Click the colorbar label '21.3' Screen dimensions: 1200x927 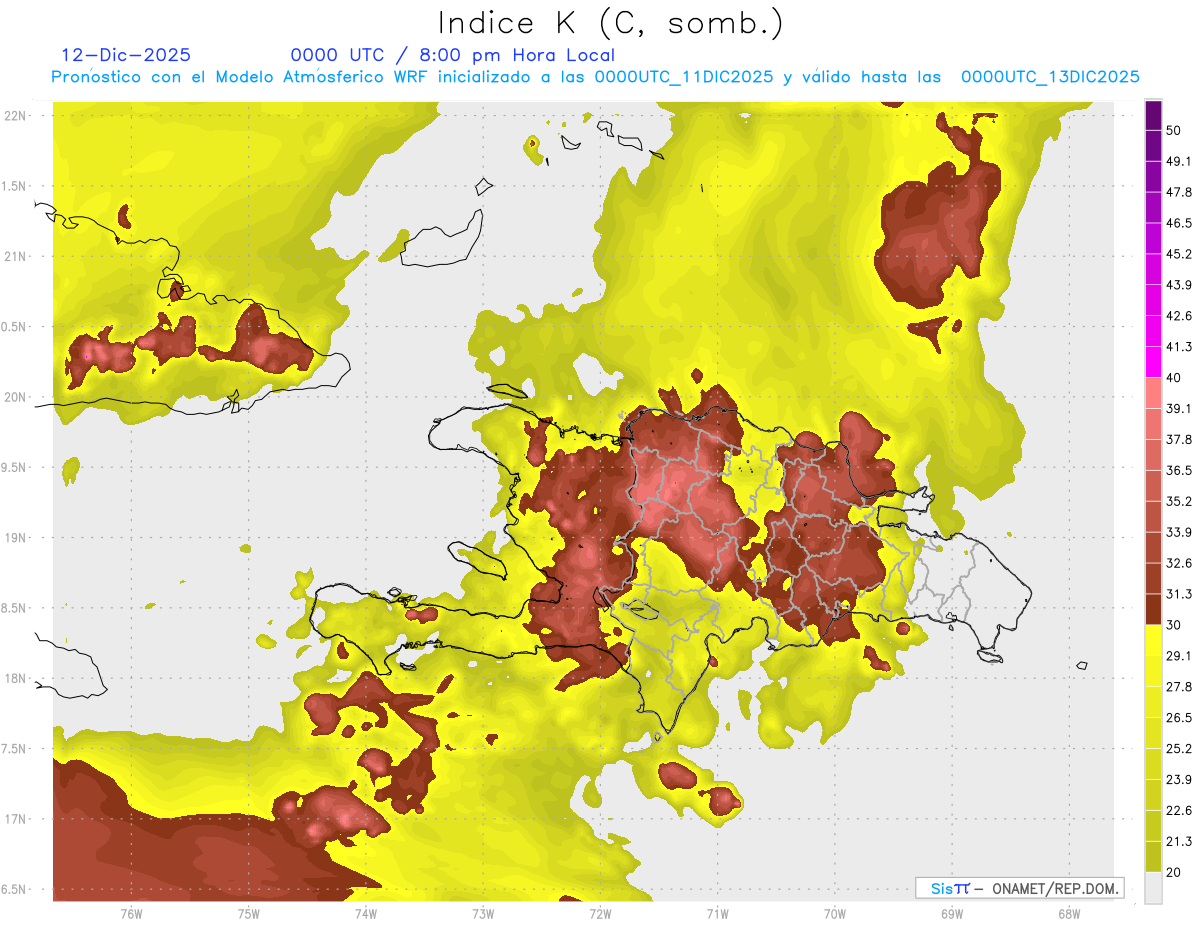[x=1179, y=842]
